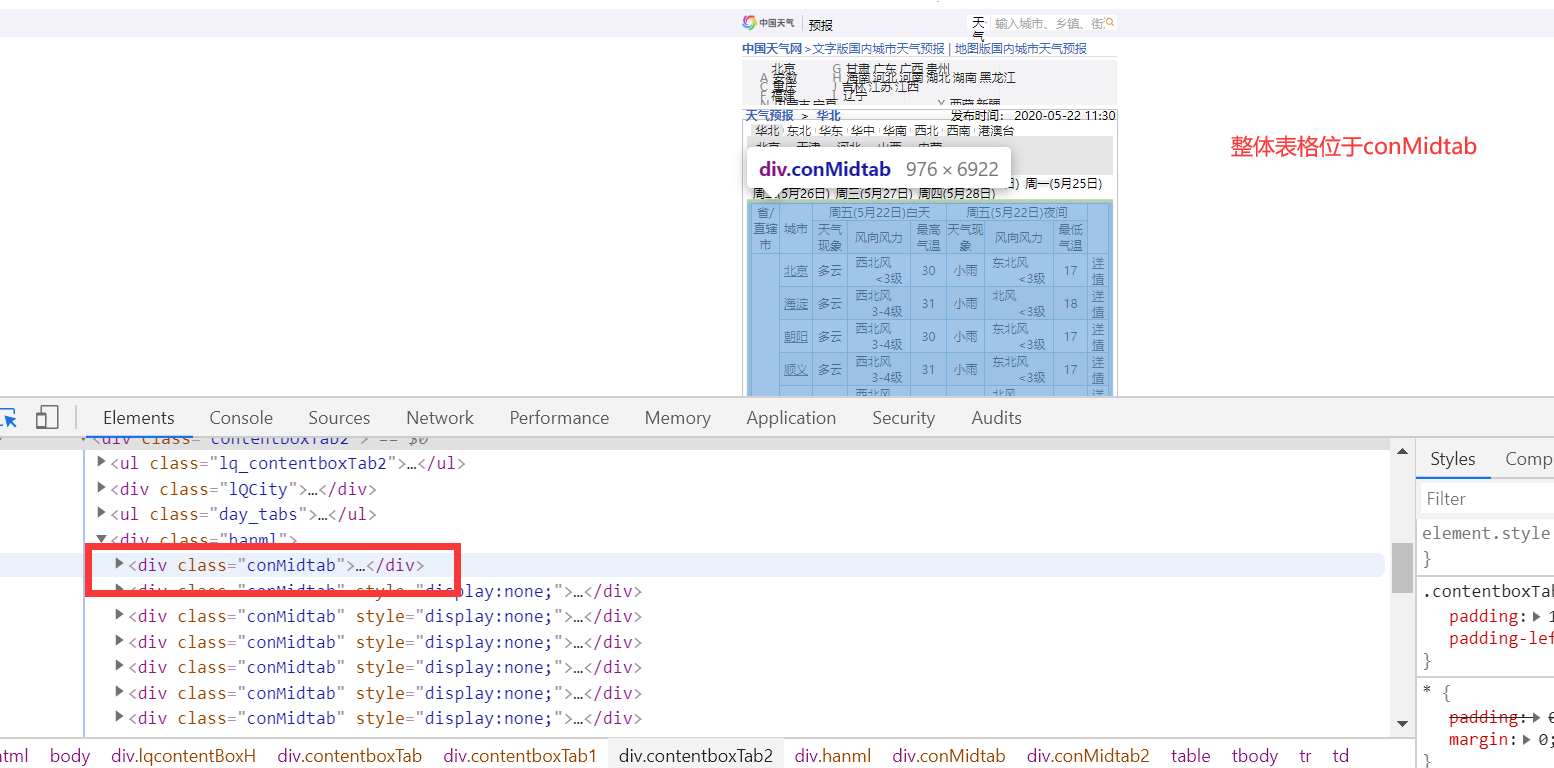Click Beijing's cloudy weather icon
1554x768 pixels.
830,270
